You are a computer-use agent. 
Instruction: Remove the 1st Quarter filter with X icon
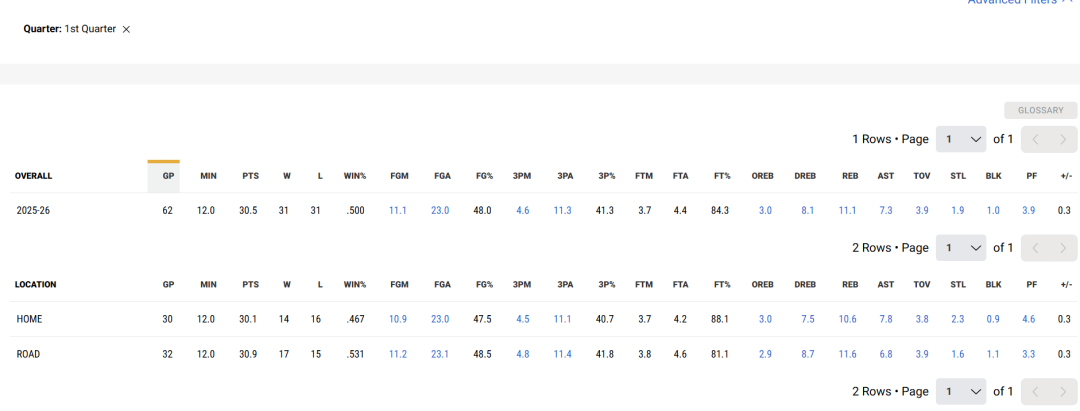point(126,30)
